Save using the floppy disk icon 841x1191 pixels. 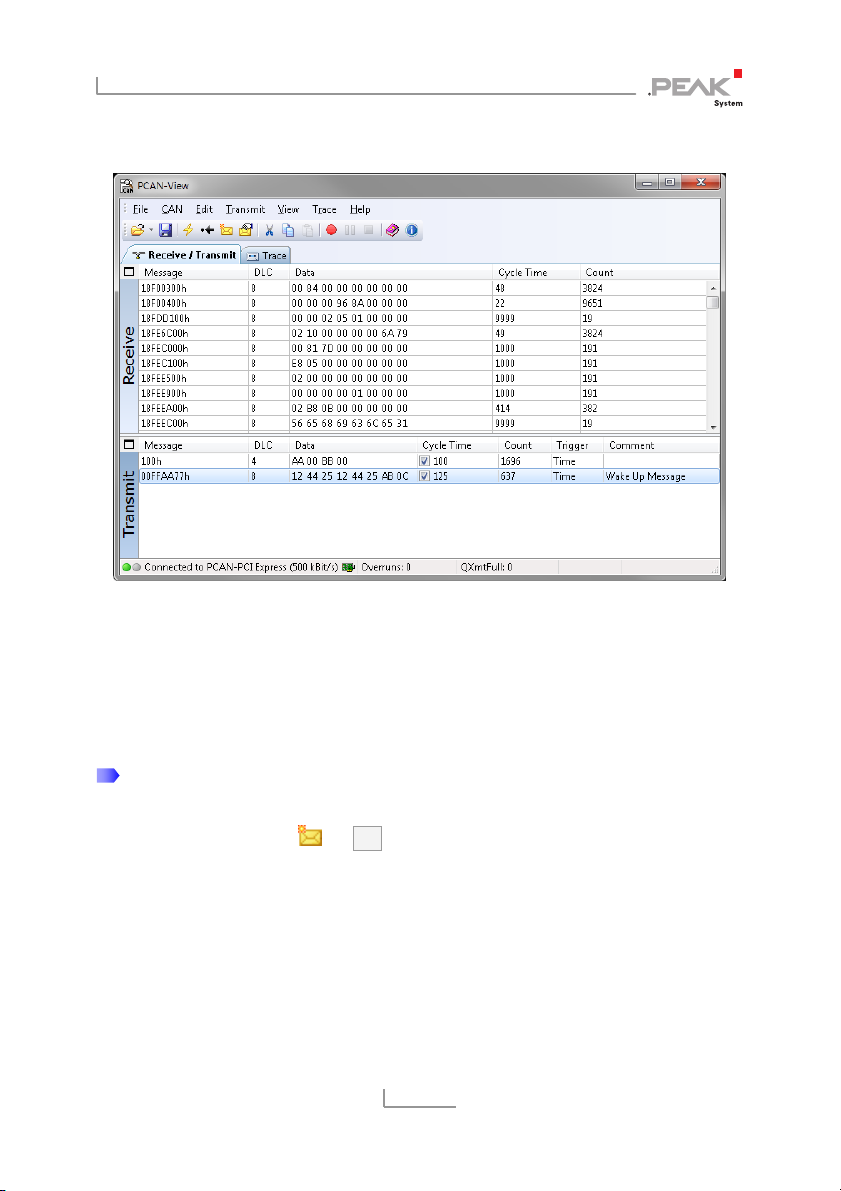tap(166, 230)
